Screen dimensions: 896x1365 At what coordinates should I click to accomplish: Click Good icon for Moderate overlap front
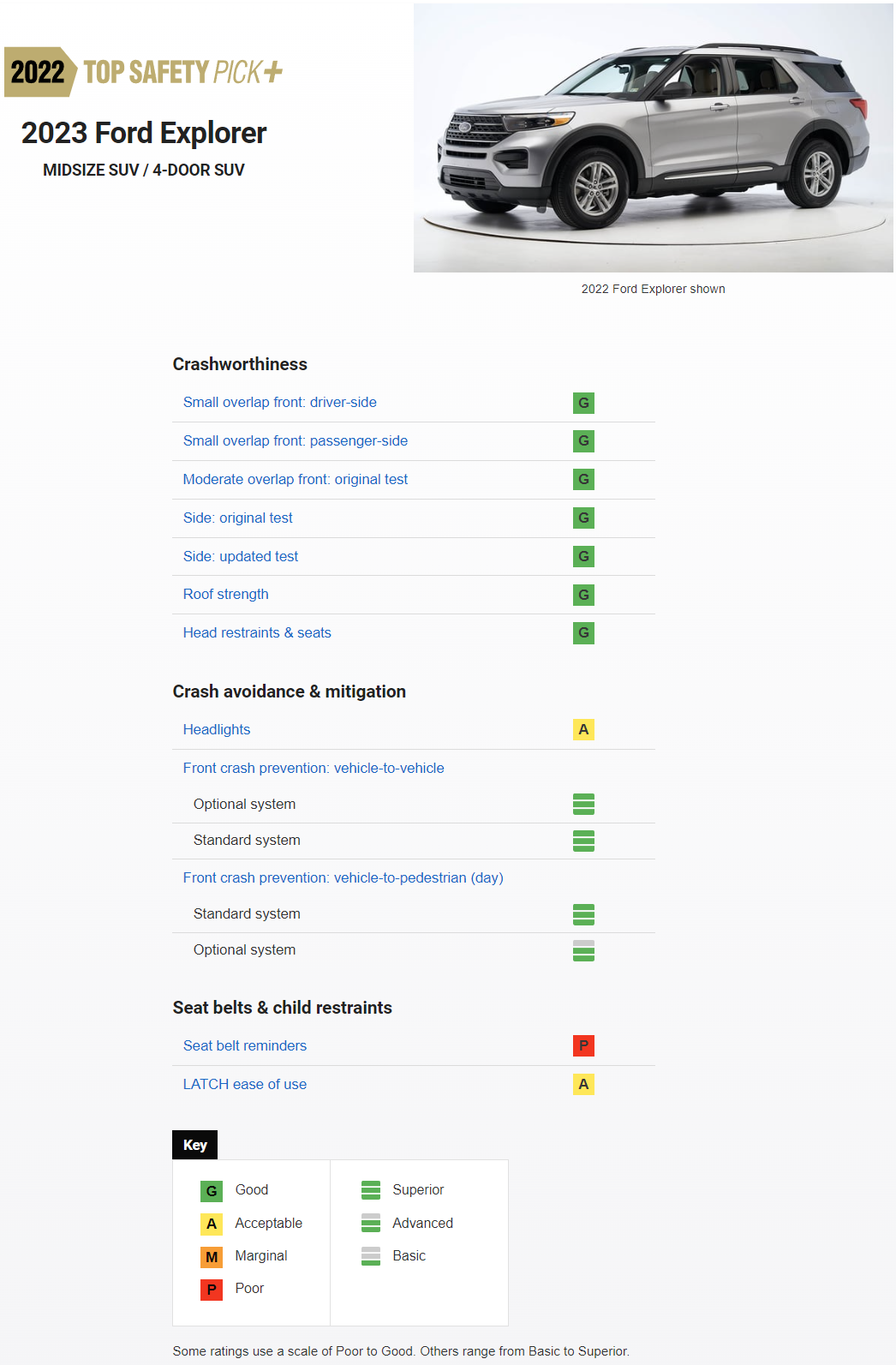(x=583, y=480)
